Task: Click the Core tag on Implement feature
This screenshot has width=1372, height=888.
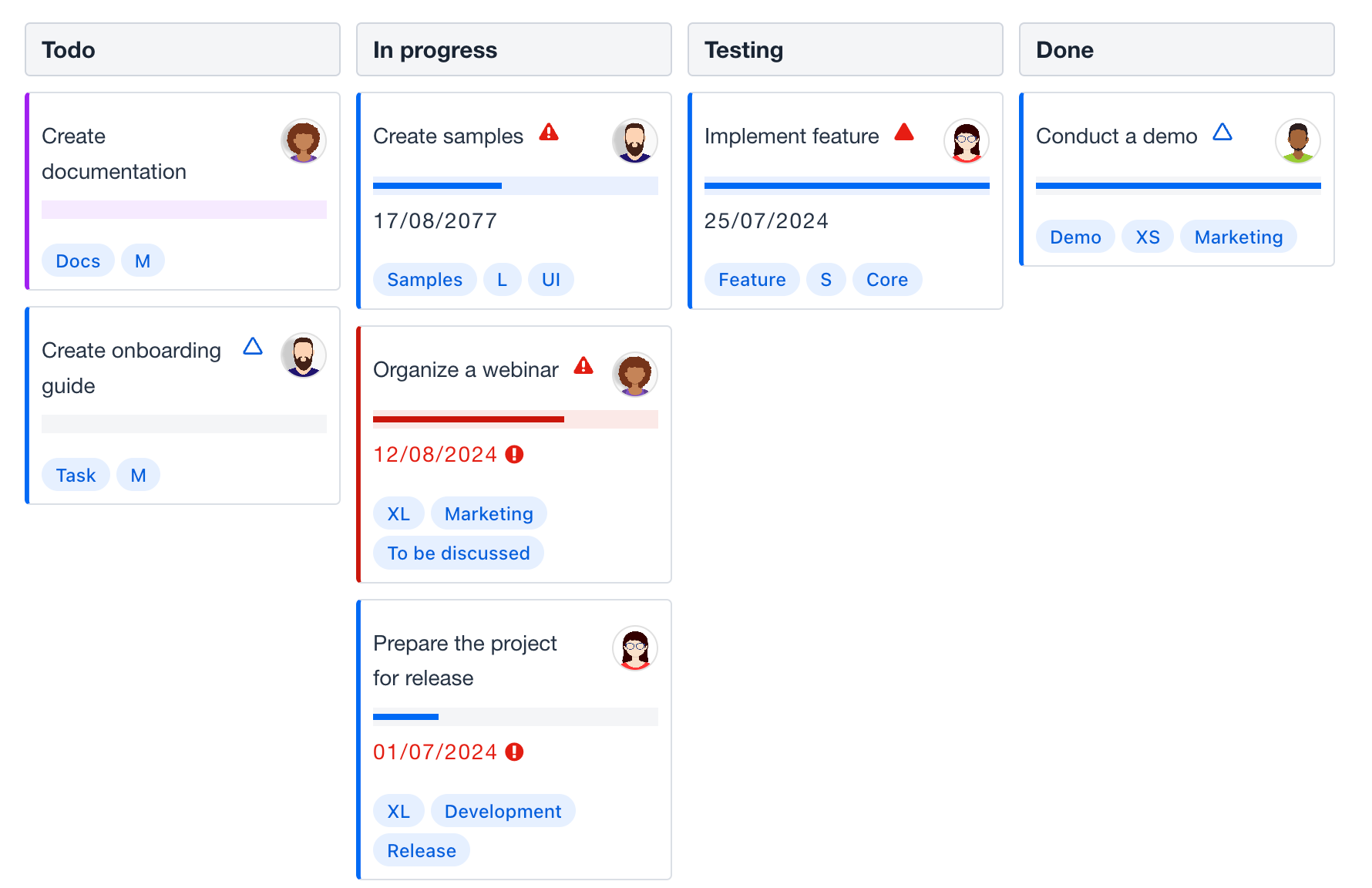Action: pos(886,279)
